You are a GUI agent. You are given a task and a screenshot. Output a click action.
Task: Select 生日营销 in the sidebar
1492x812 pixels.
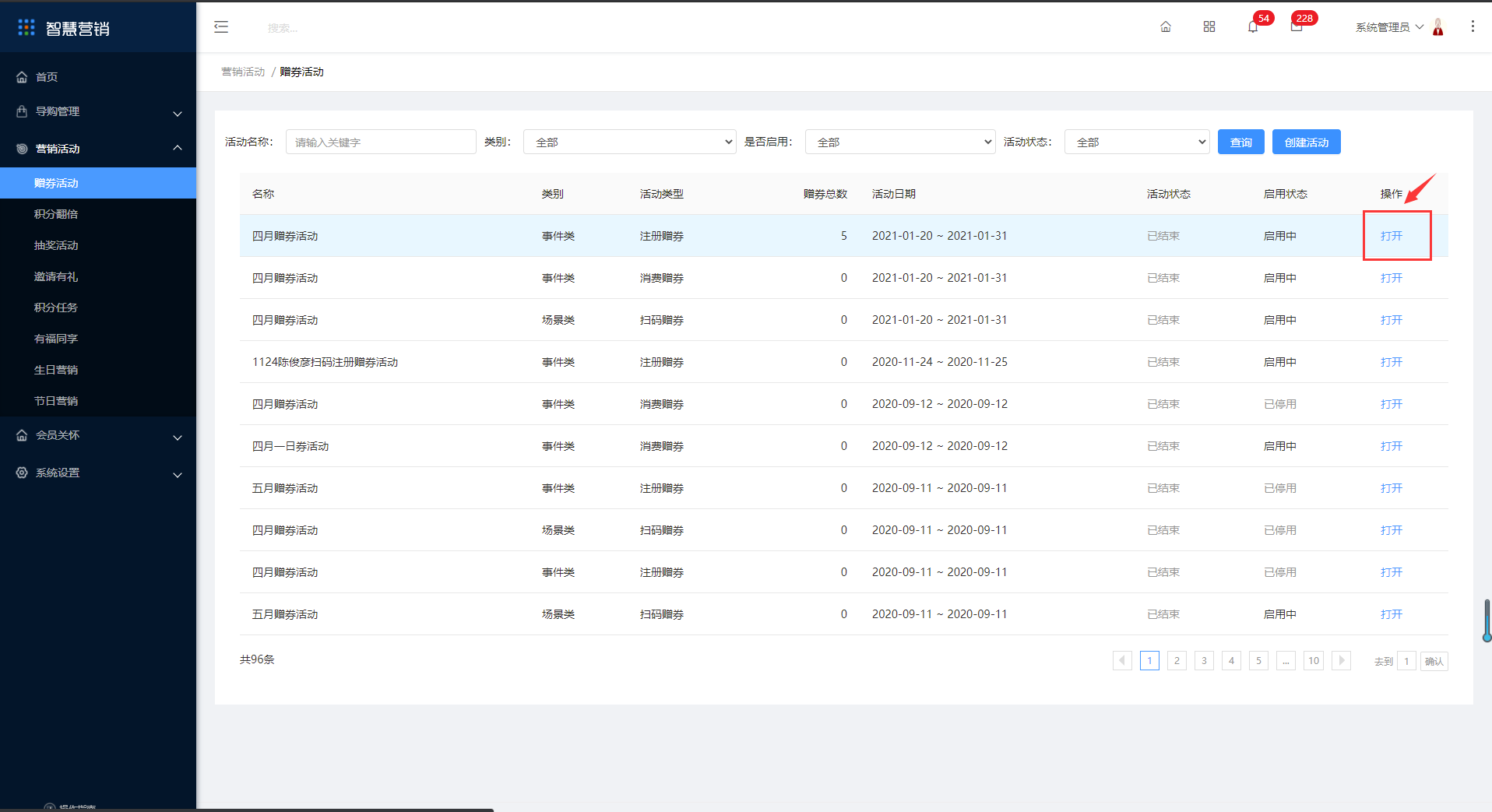point(98,370)
